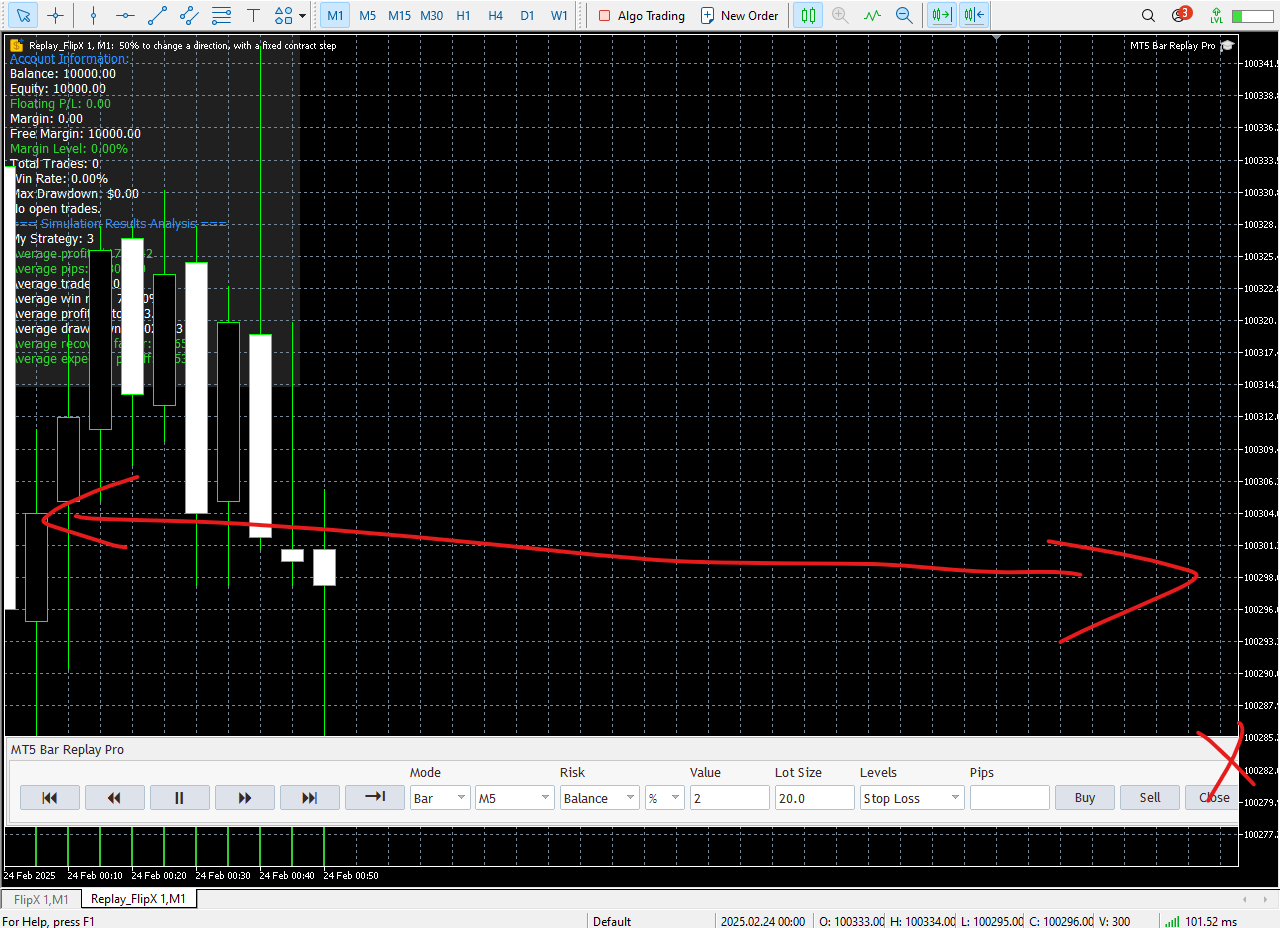Switch to the FlipX 1,M1 chart tab
The width and height of the screenshot is (1280, 928).
pos(41,899)
